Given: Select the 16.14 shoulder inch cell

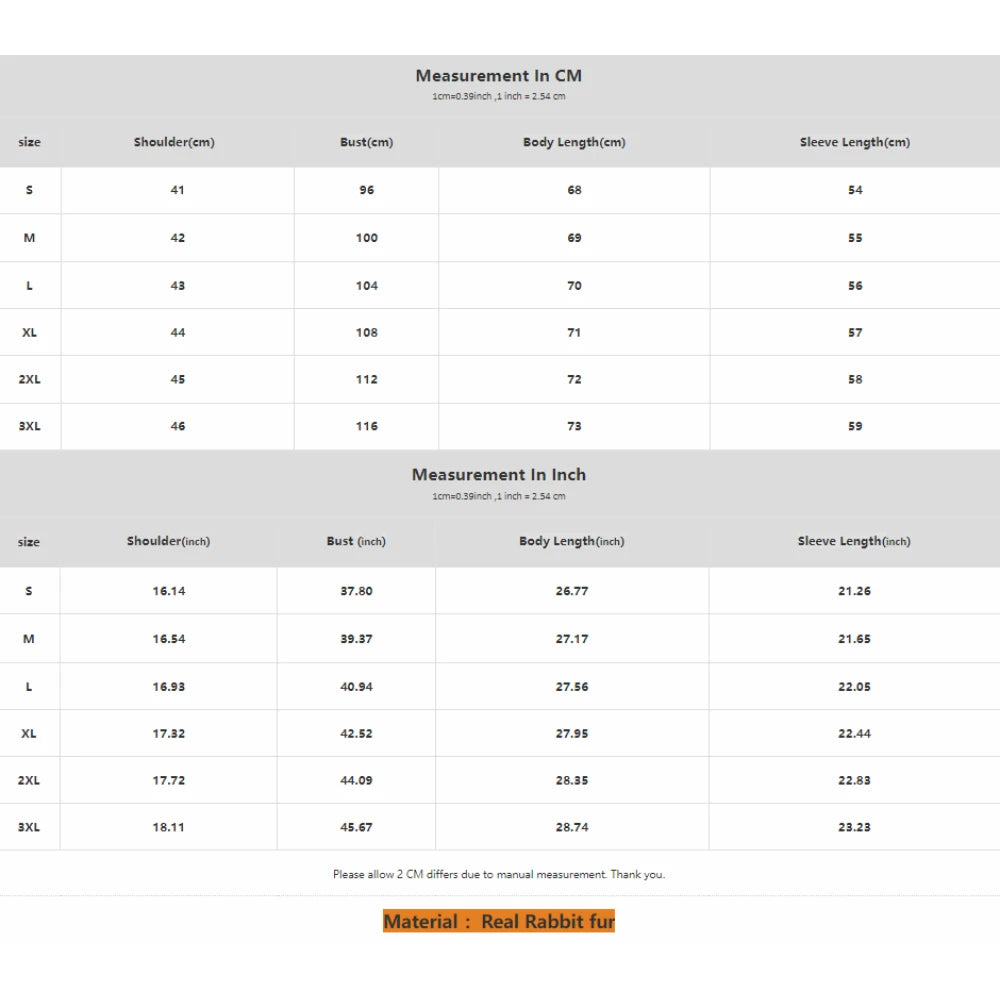Looking at the screenshot, I should (x=168, y=591).
